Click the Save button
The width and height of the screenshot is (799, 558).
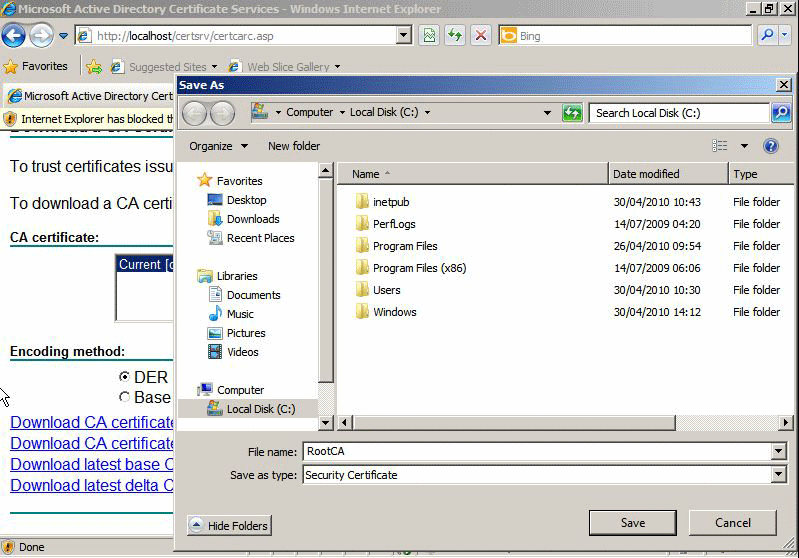[633, 523]
